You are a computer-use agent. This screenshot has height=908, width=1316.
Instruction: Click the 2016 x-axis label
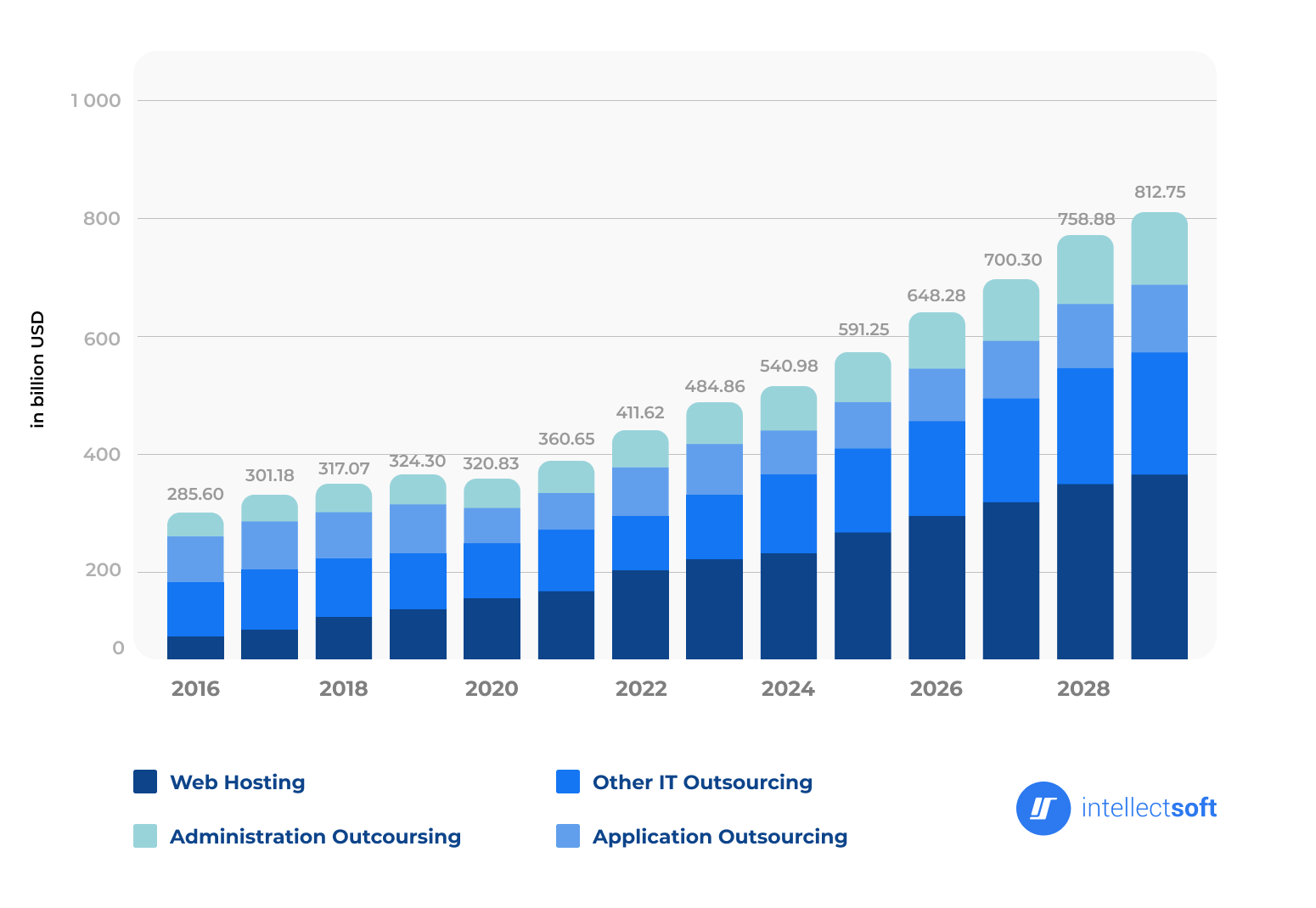click(x=195, y=688)
